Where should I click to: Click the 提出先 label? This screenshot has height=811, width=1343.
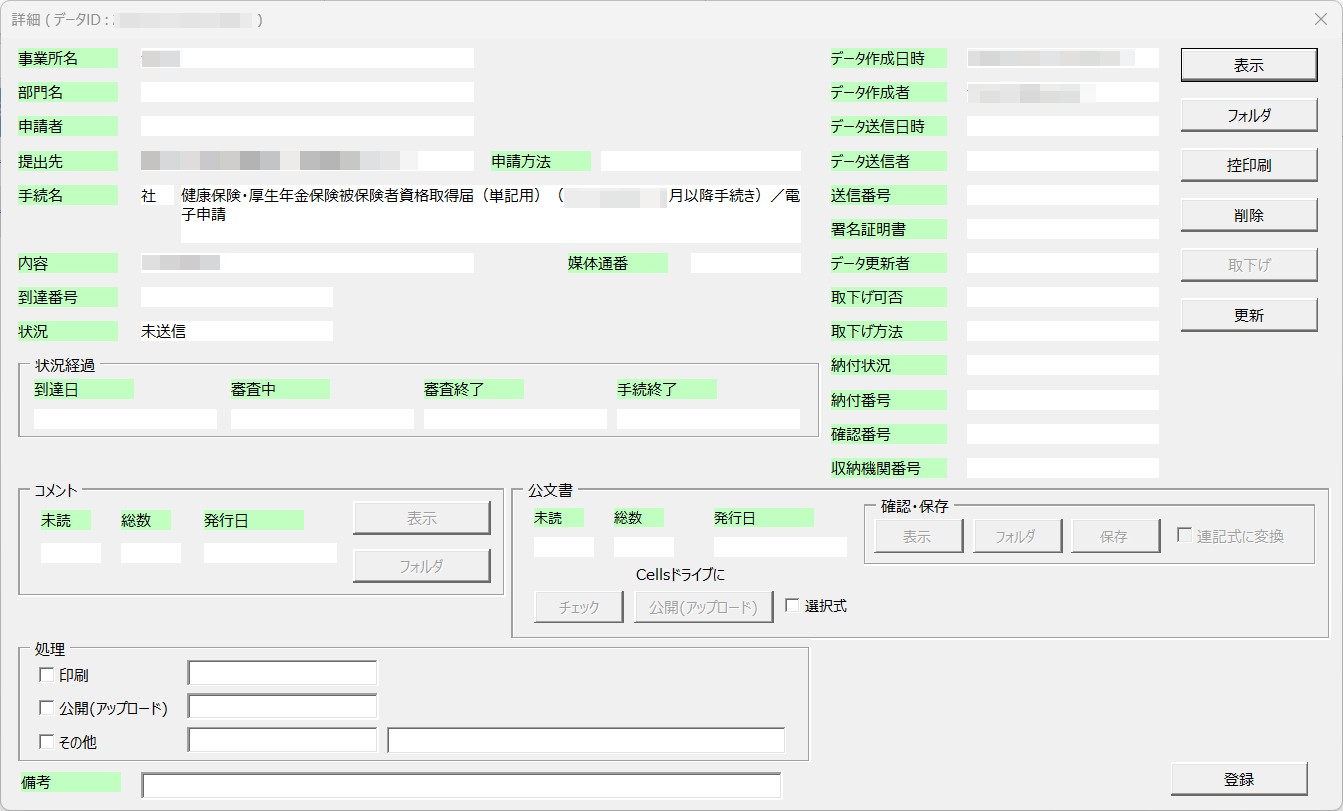point(67,161)
